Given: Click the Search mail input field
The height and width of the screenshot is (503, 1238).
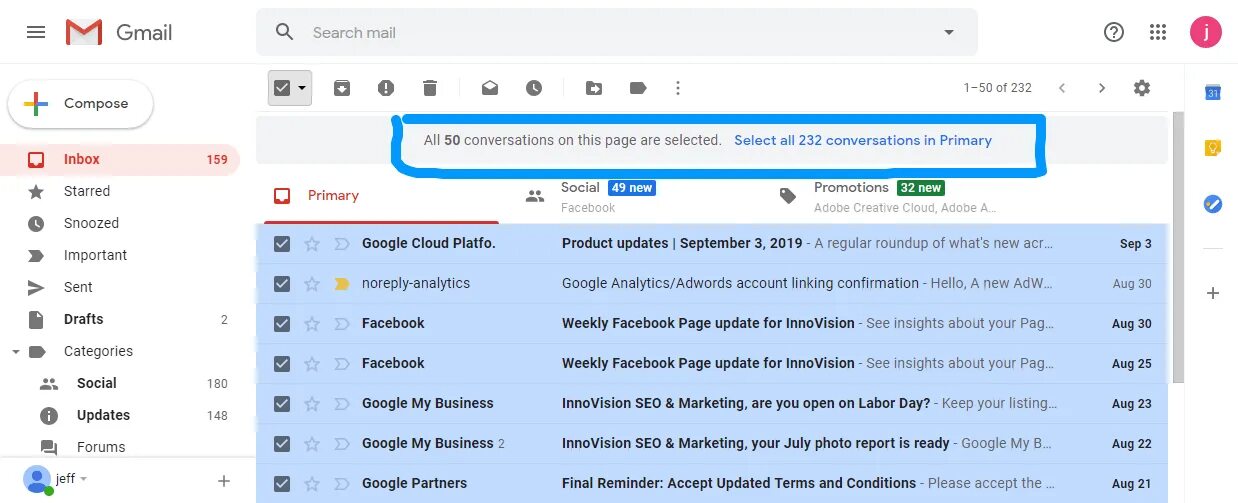Looking at the screenshot, I should [600, 32].
